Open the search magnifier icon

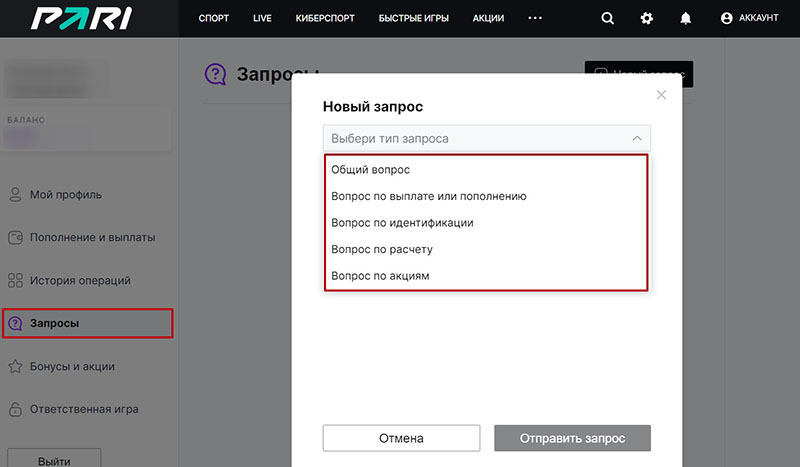[607, 18]
